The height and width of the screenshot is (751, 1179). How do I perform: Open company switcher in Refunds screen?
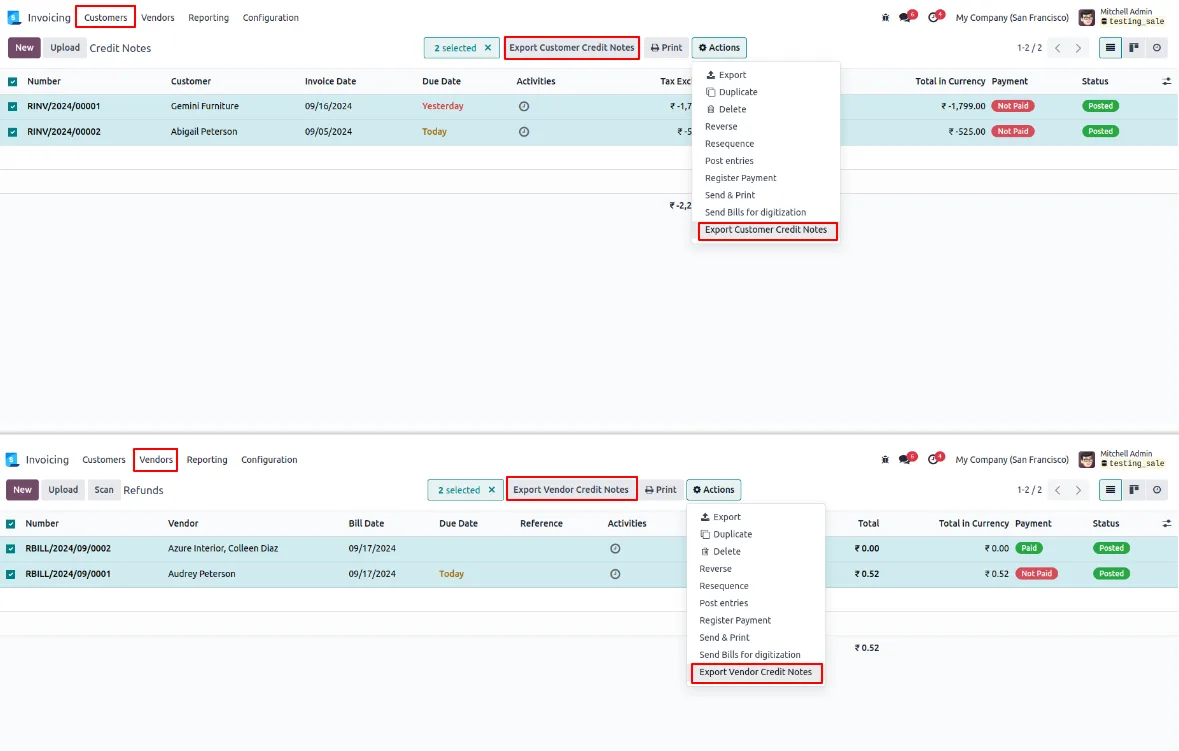click(x=1012, y=459)
